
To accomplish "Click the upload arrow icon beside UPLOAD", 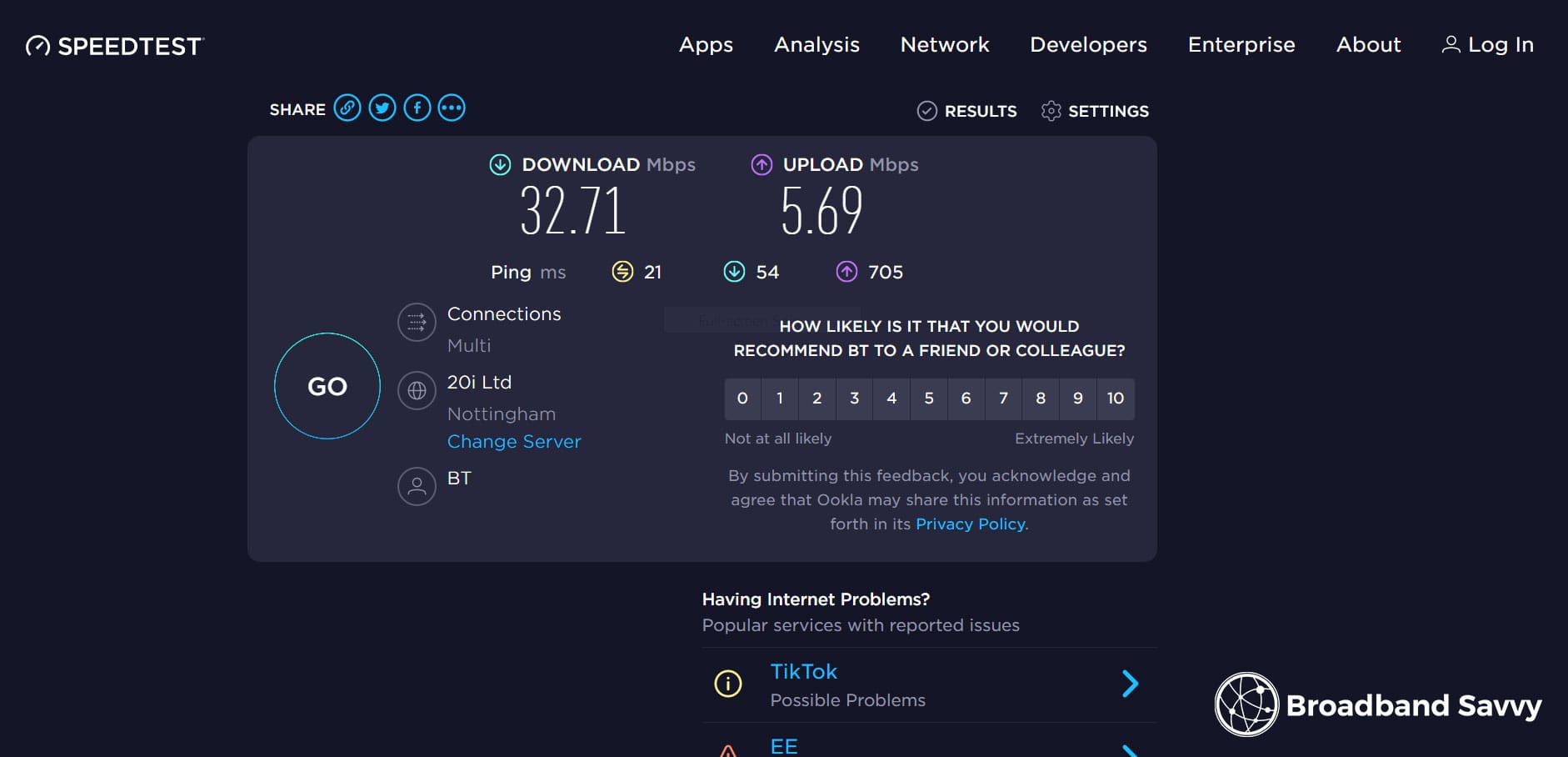I will pyautogui.click(x=762, y=164).
